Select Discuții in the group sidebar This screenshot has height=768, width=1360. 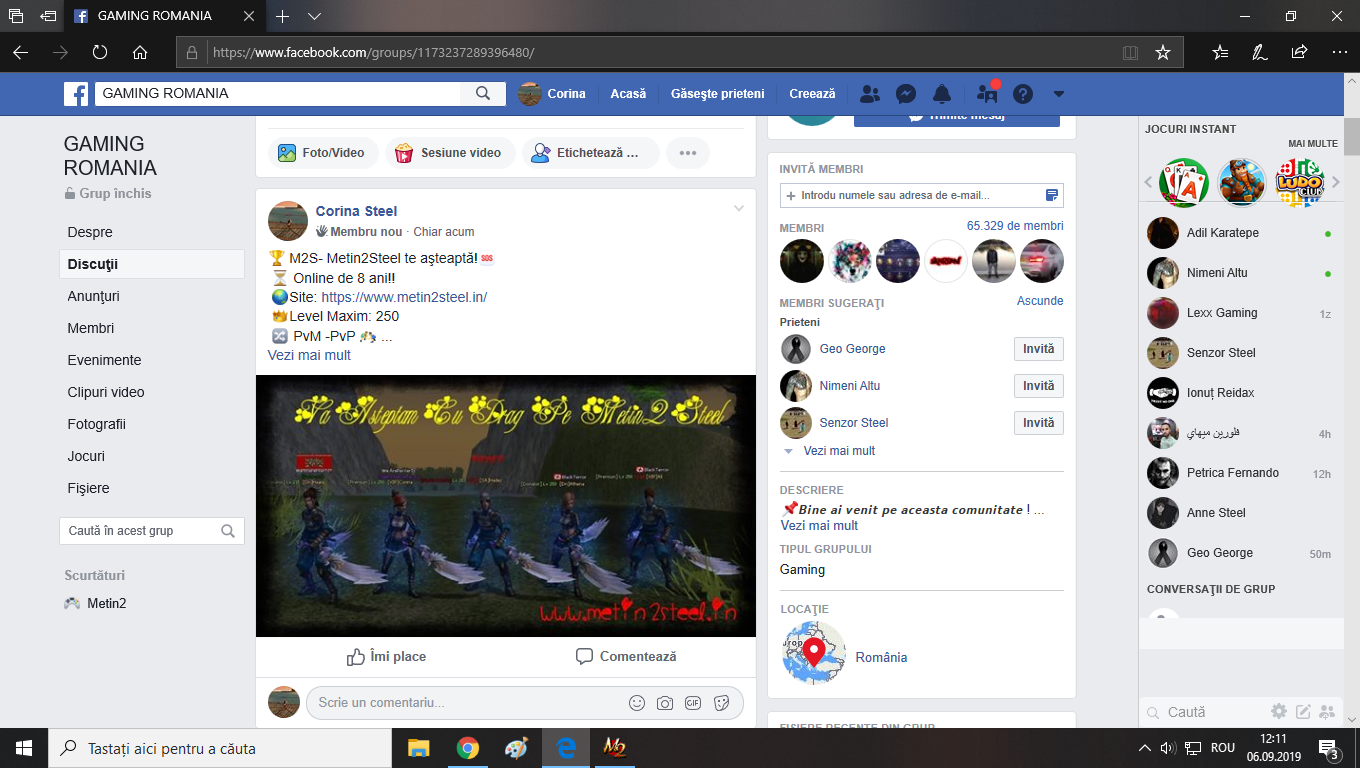pos(152,264)
